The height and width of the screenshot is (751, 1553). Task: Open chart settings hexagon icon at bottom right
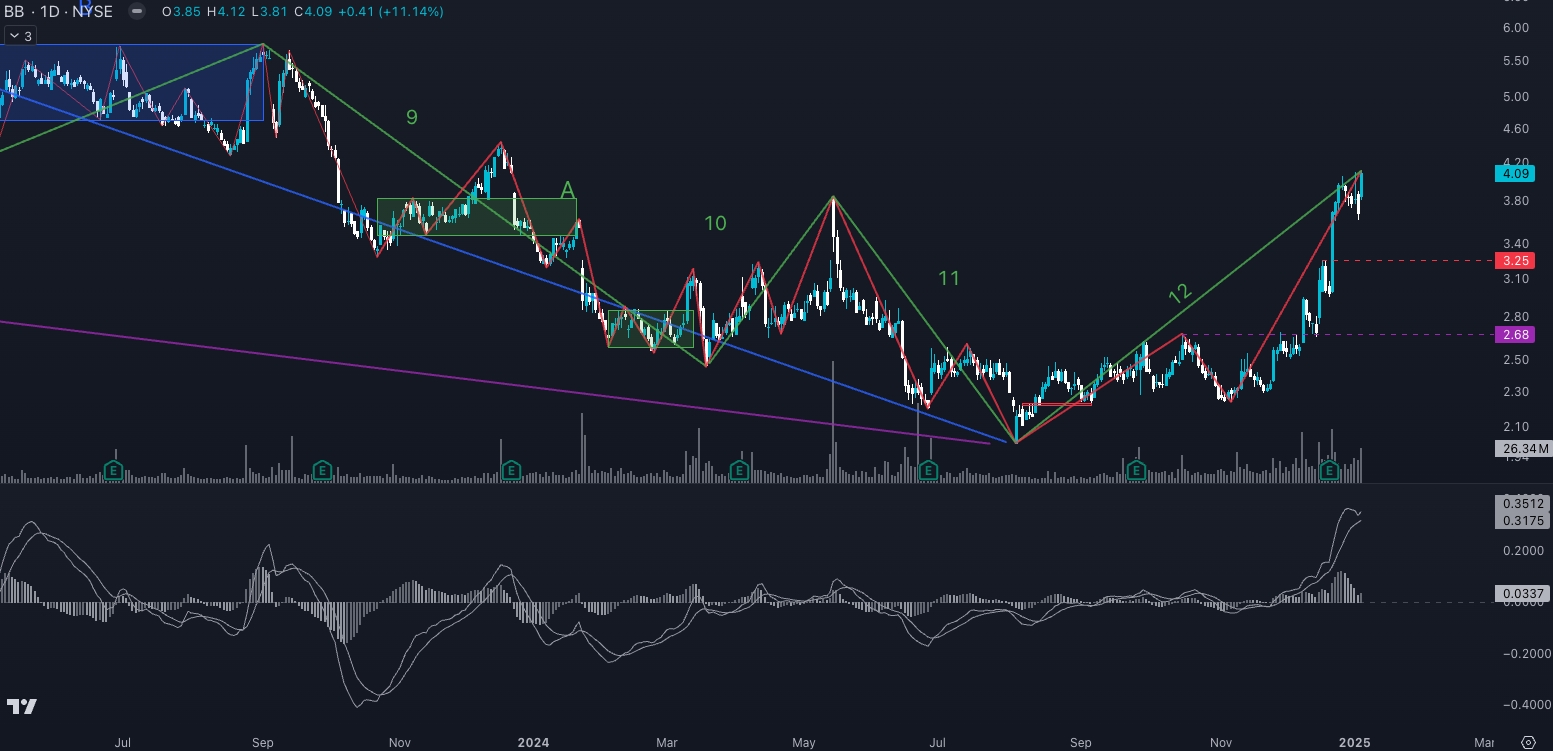(x=1527, y=742)
